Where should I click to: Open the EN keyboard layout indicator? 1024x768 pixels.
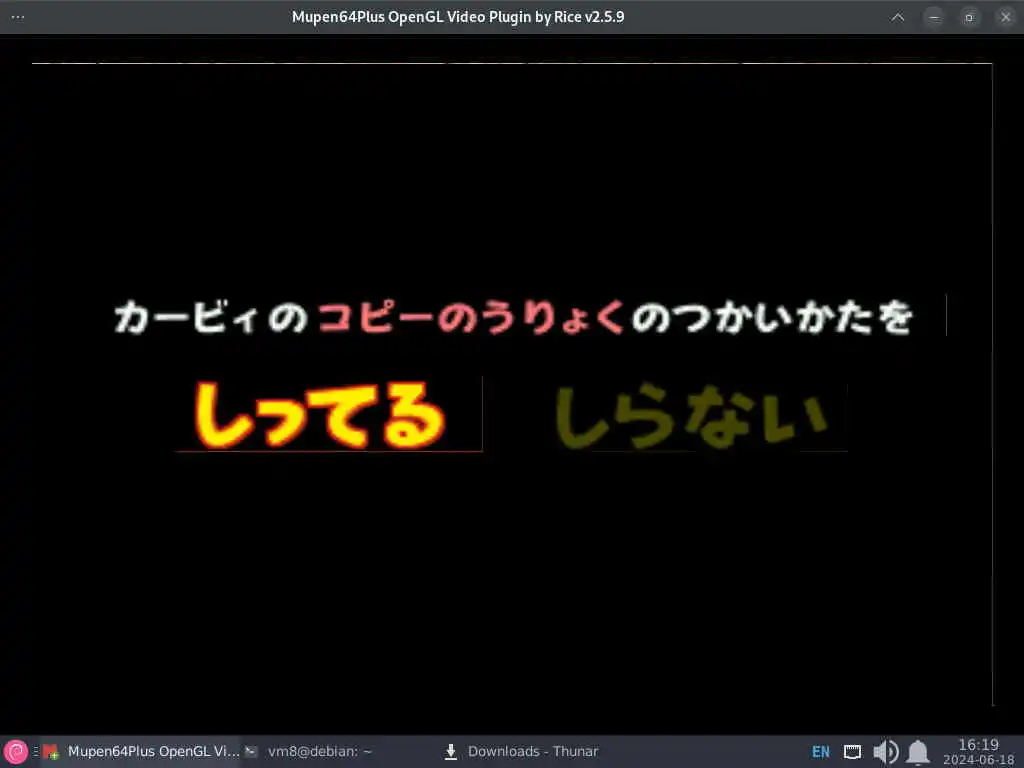(x=821, y=752)
